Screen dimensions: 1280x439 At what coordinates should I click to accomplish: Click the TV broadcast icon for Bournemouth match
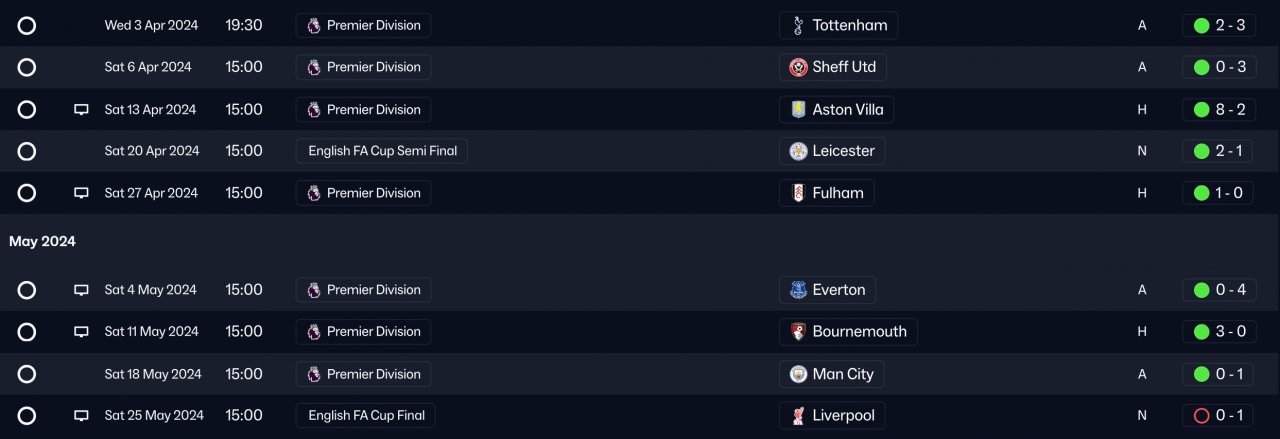pos(82,332)
